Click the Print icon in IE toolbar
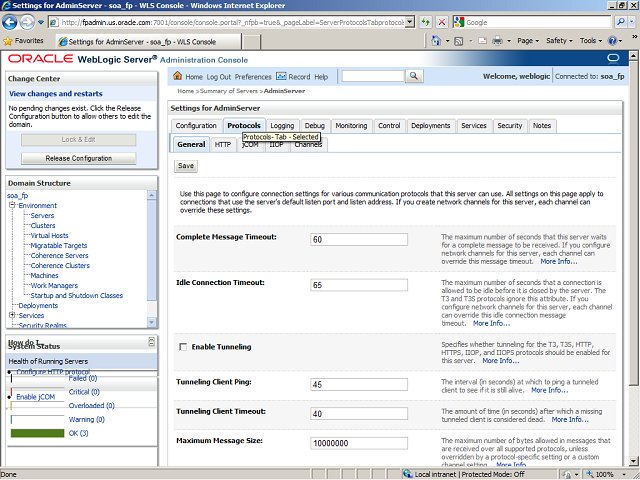 495,41
